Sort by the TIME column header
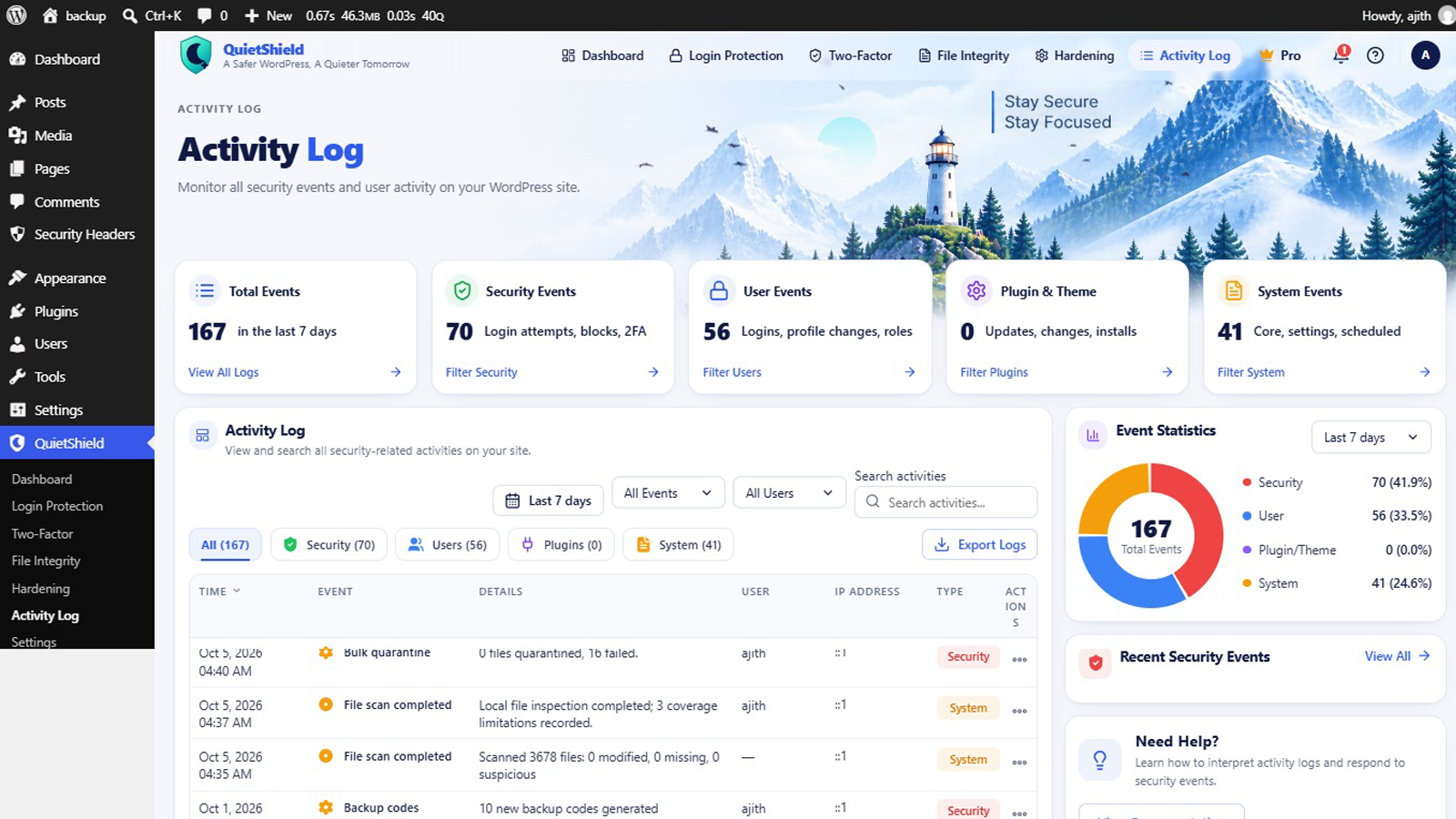 point(220,591)
